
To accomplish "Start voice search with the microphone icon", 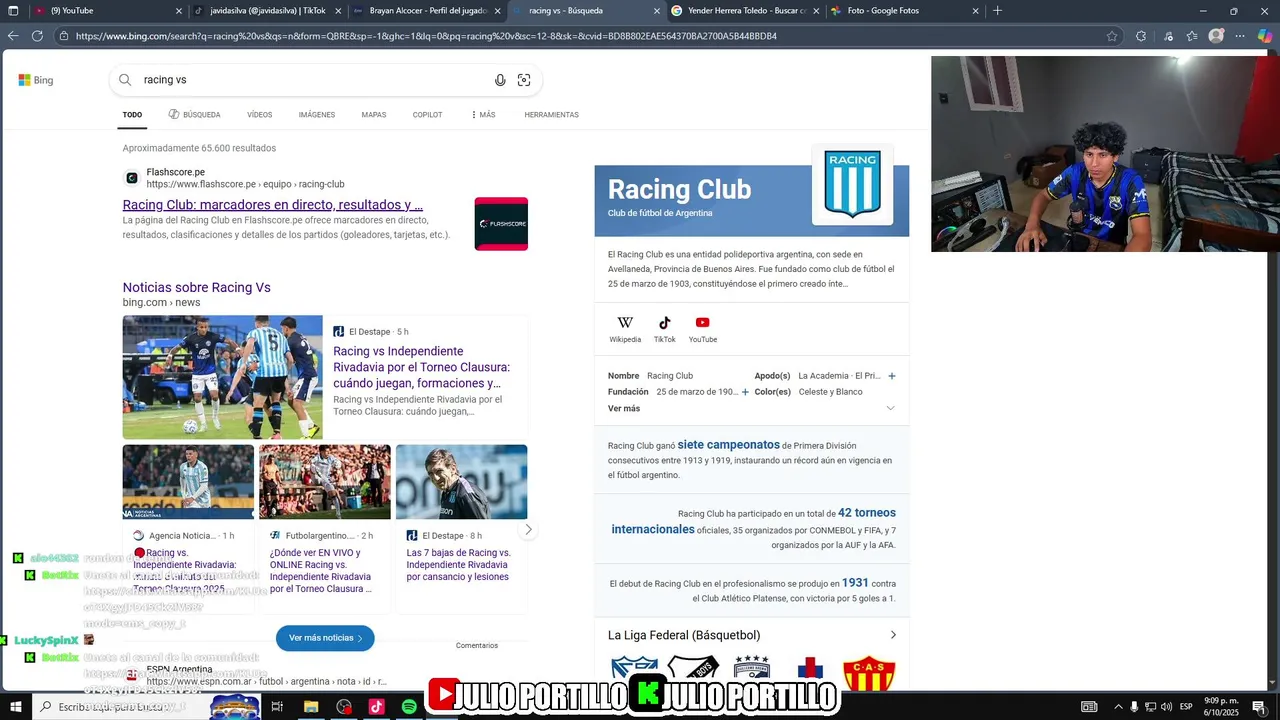I will pyautogui.click(x=500, y=80).
